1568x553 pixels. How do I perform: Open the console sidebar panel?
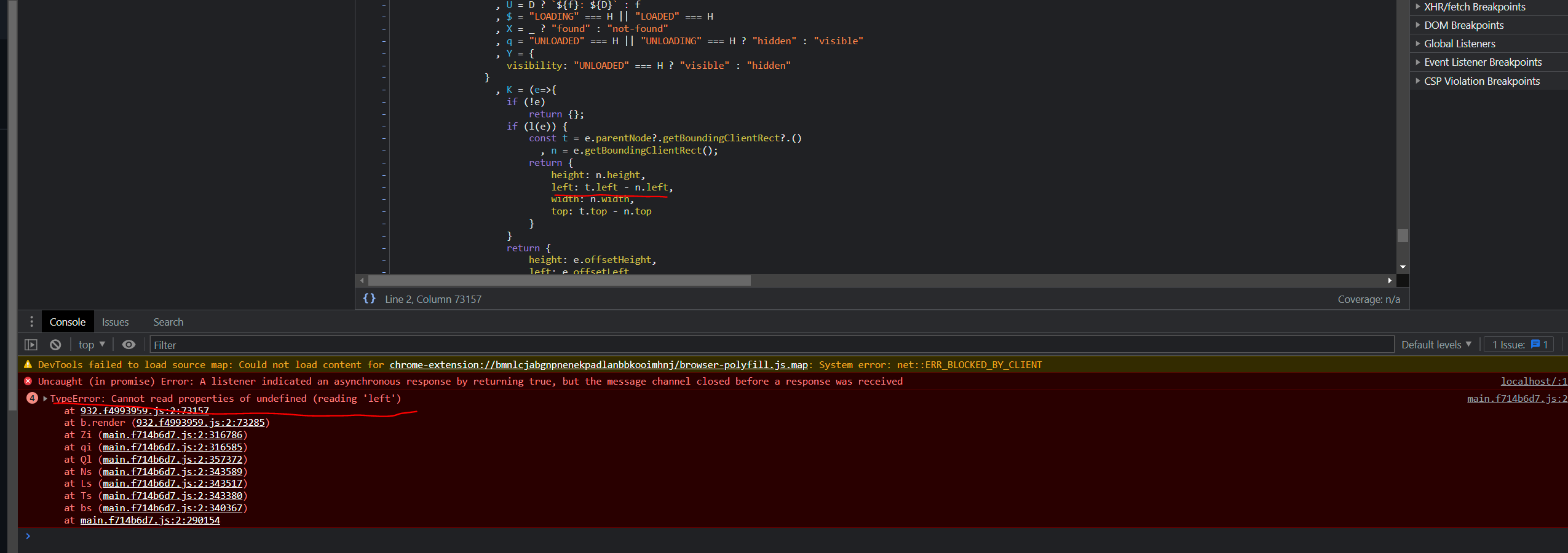31,345
